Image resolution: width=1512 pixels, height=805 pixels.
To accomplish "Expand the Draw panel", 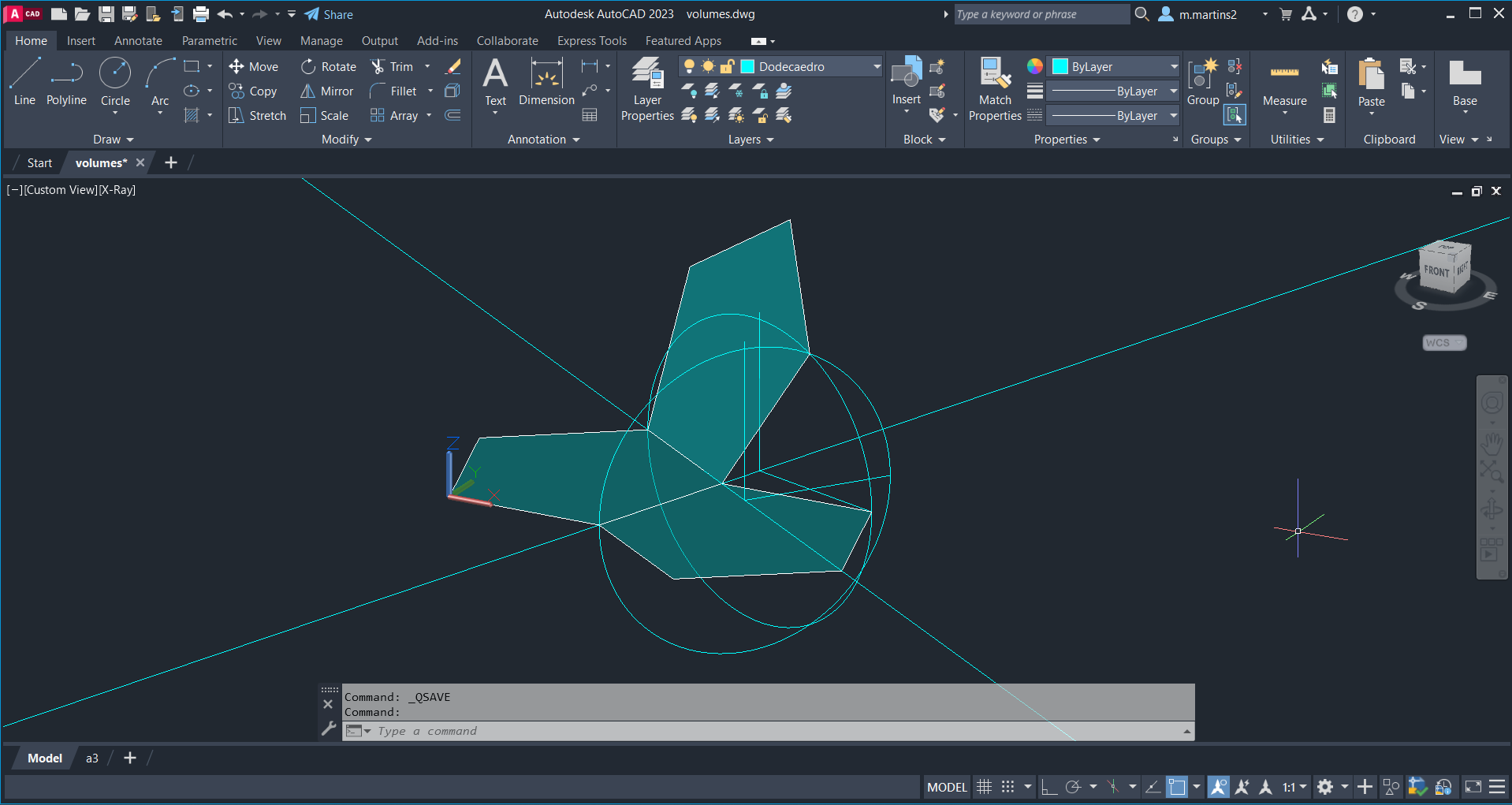I will tap(113, 140).
